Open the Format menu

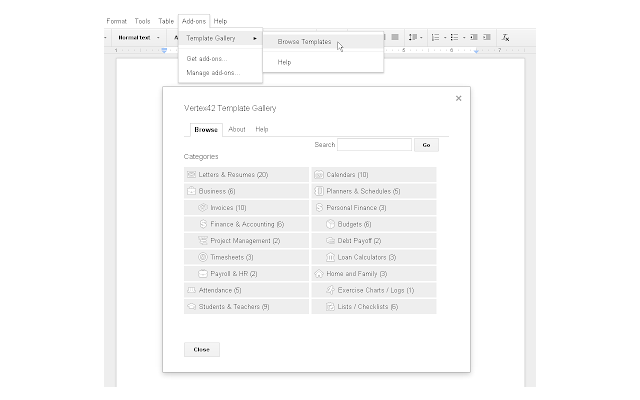pyautogui.click(x=116, y=21)
